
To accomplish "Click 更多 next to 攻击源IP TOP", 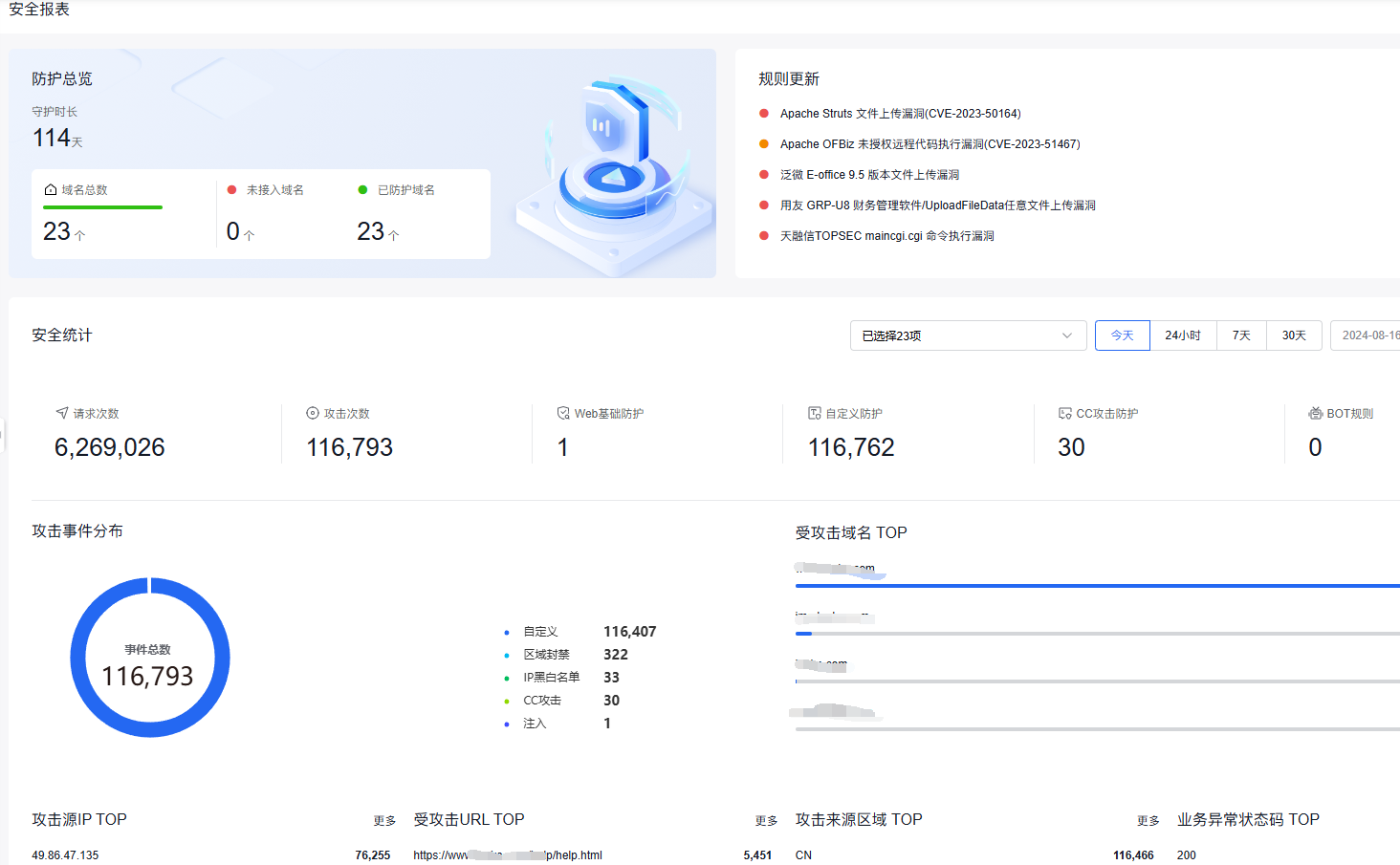I will point(384,821).
